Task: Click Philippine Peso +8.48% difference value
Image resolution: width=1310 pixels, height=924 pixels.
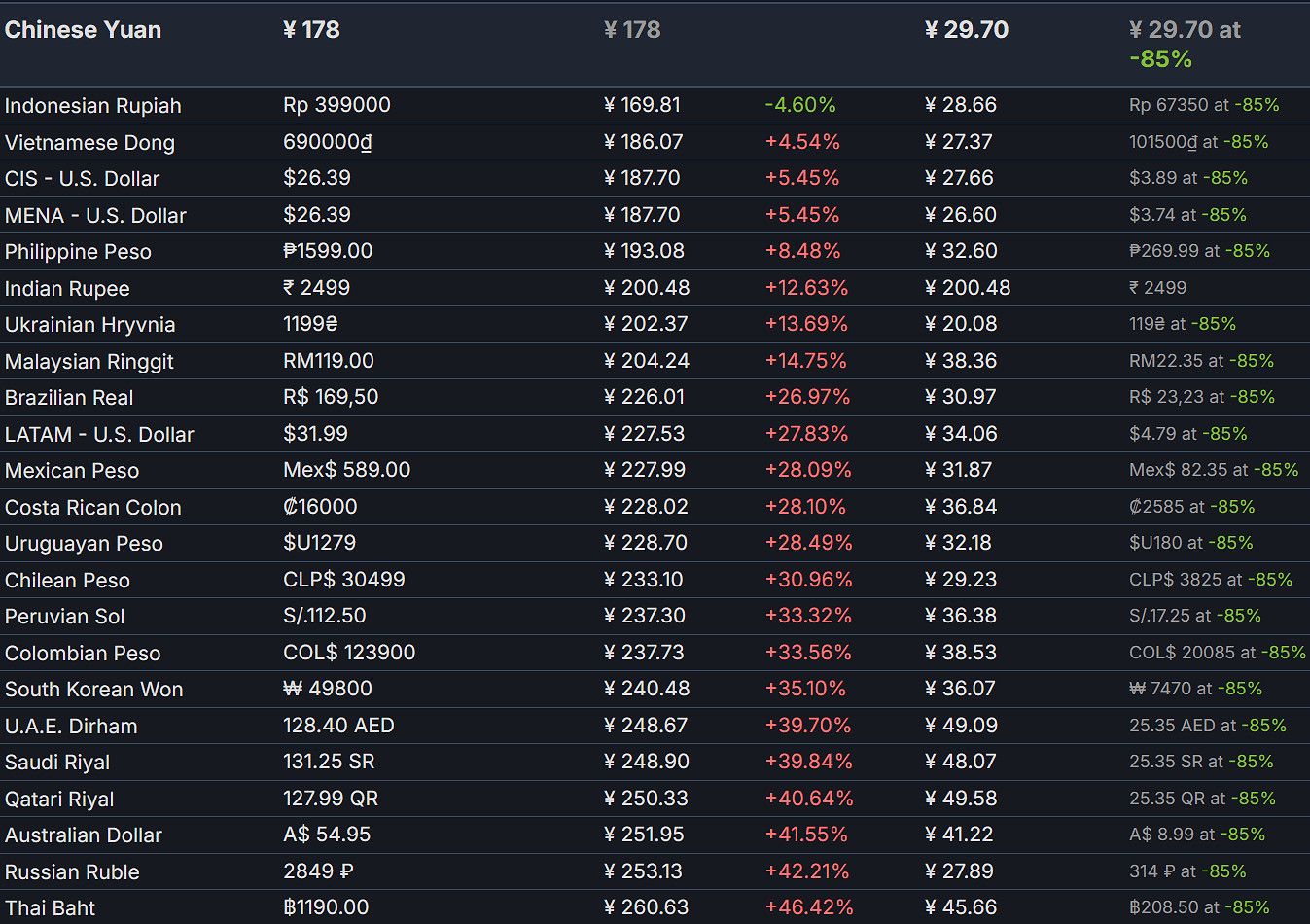Action: click(802, 251)
